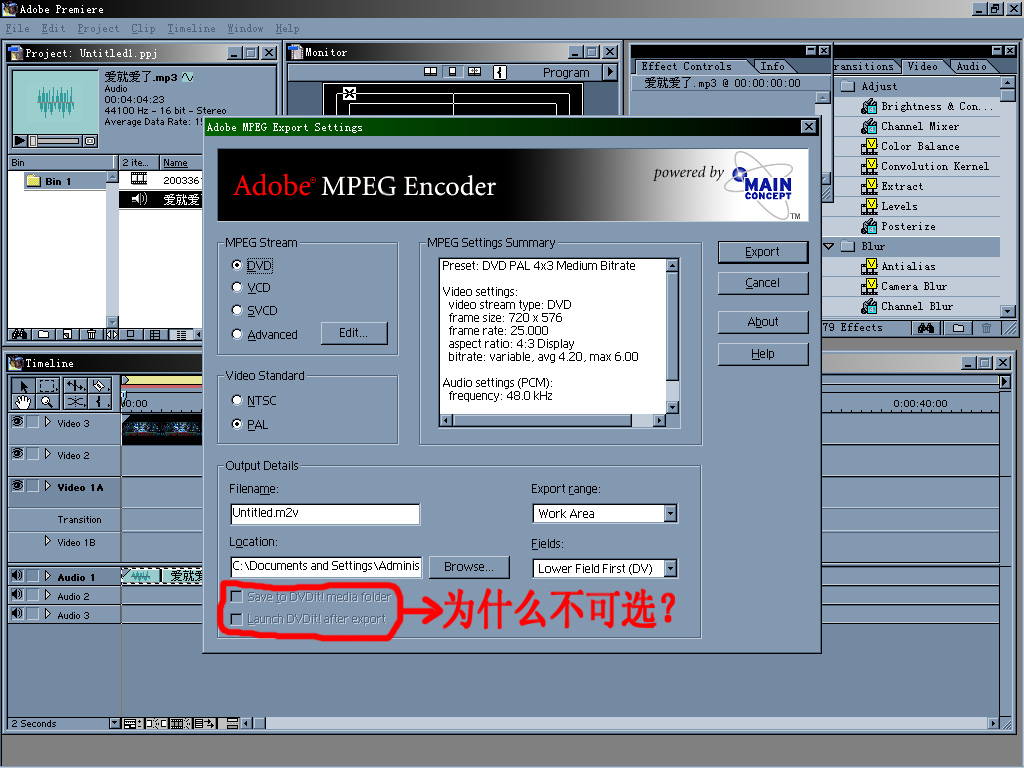The height and width of the screenshot is (768, 1024).
Task: Click the Export button
Action: pos(763,252)
